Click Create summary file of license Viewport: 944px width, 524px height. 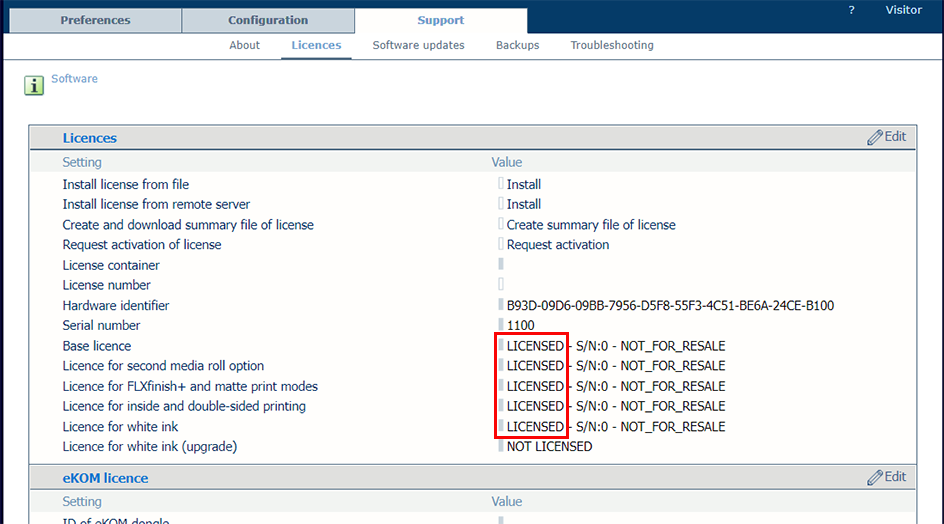(590, 225)
